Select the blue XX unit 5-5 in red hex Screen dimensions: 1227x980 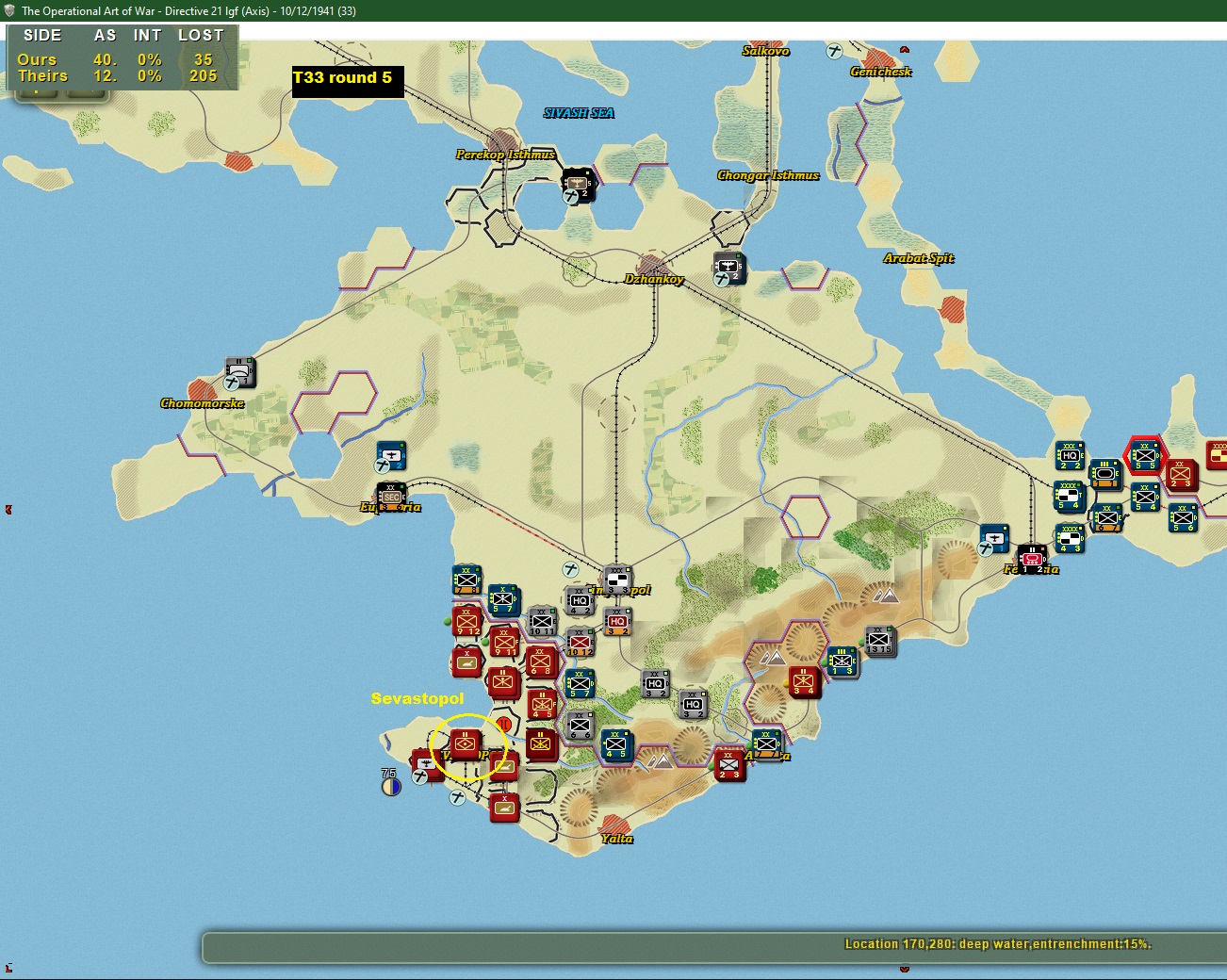click(x=1145, y=456)
